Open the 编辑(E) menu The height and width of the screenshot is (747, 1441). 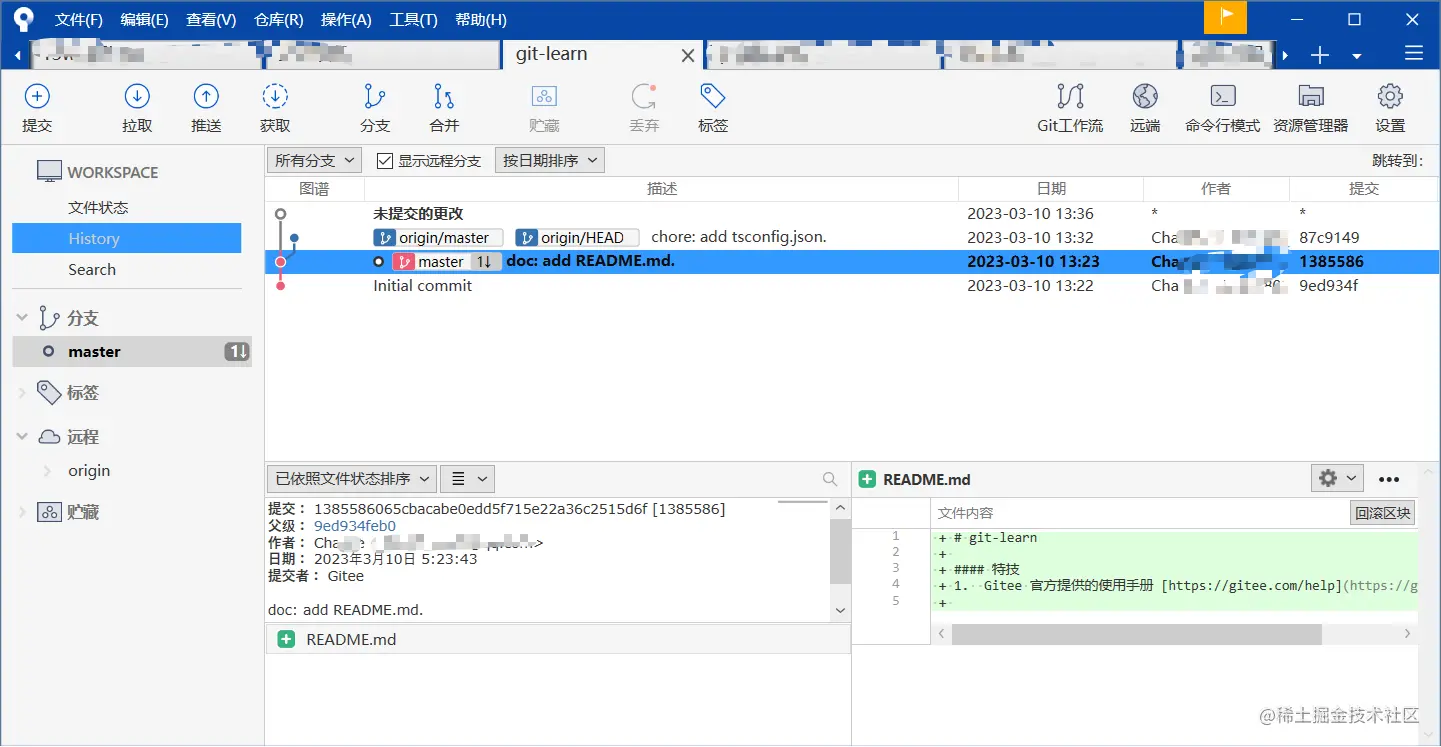144,19
